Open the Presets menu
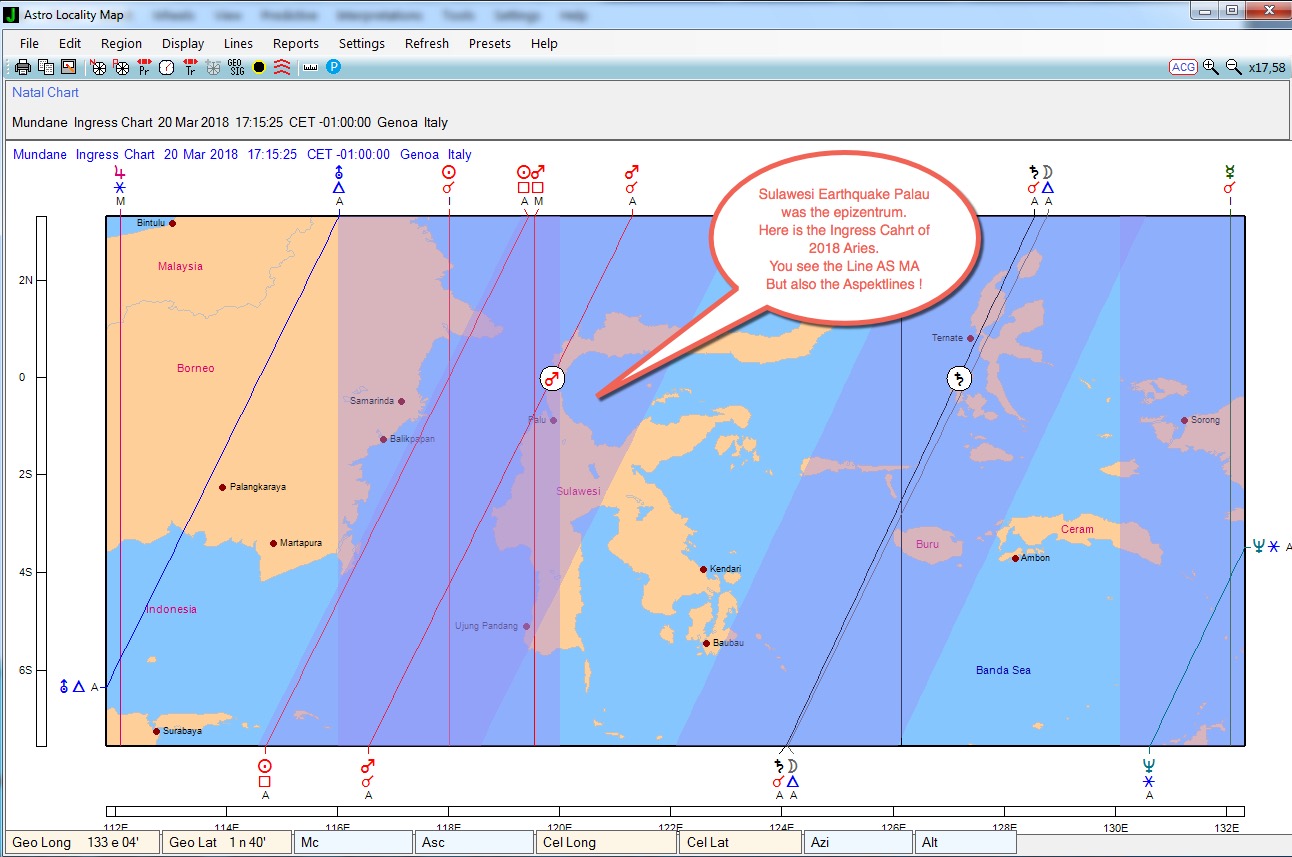Screen dimensions: 1292x857 (489, 43)
